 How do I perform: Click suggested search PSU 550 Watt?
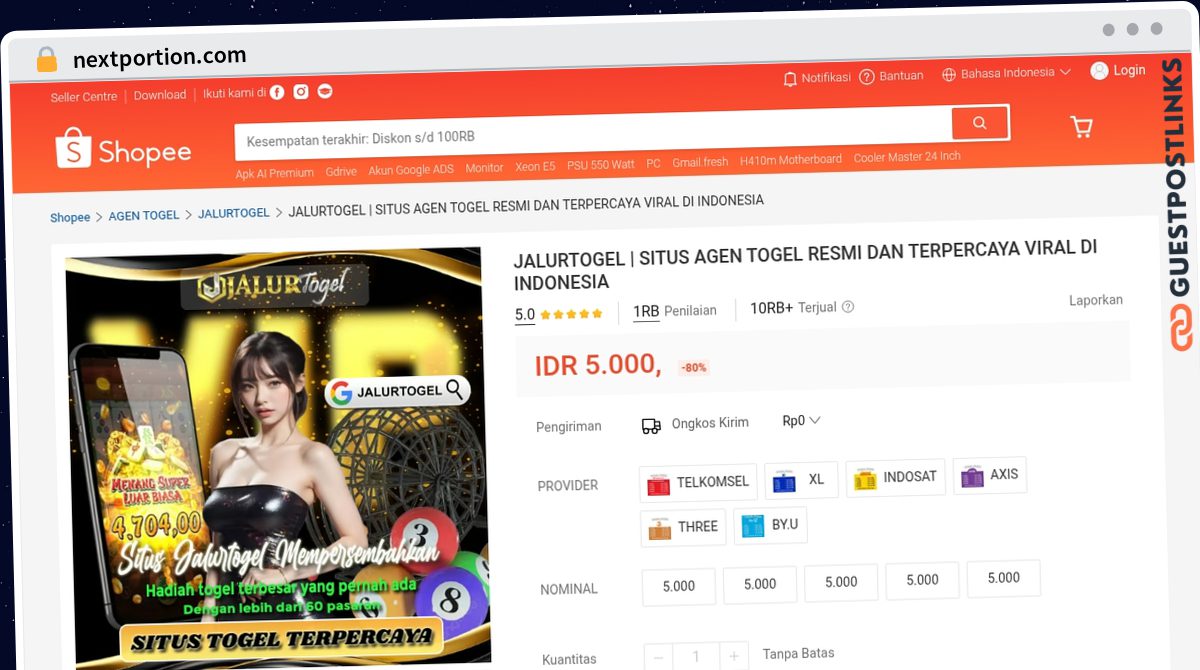(x=601, y=165)
